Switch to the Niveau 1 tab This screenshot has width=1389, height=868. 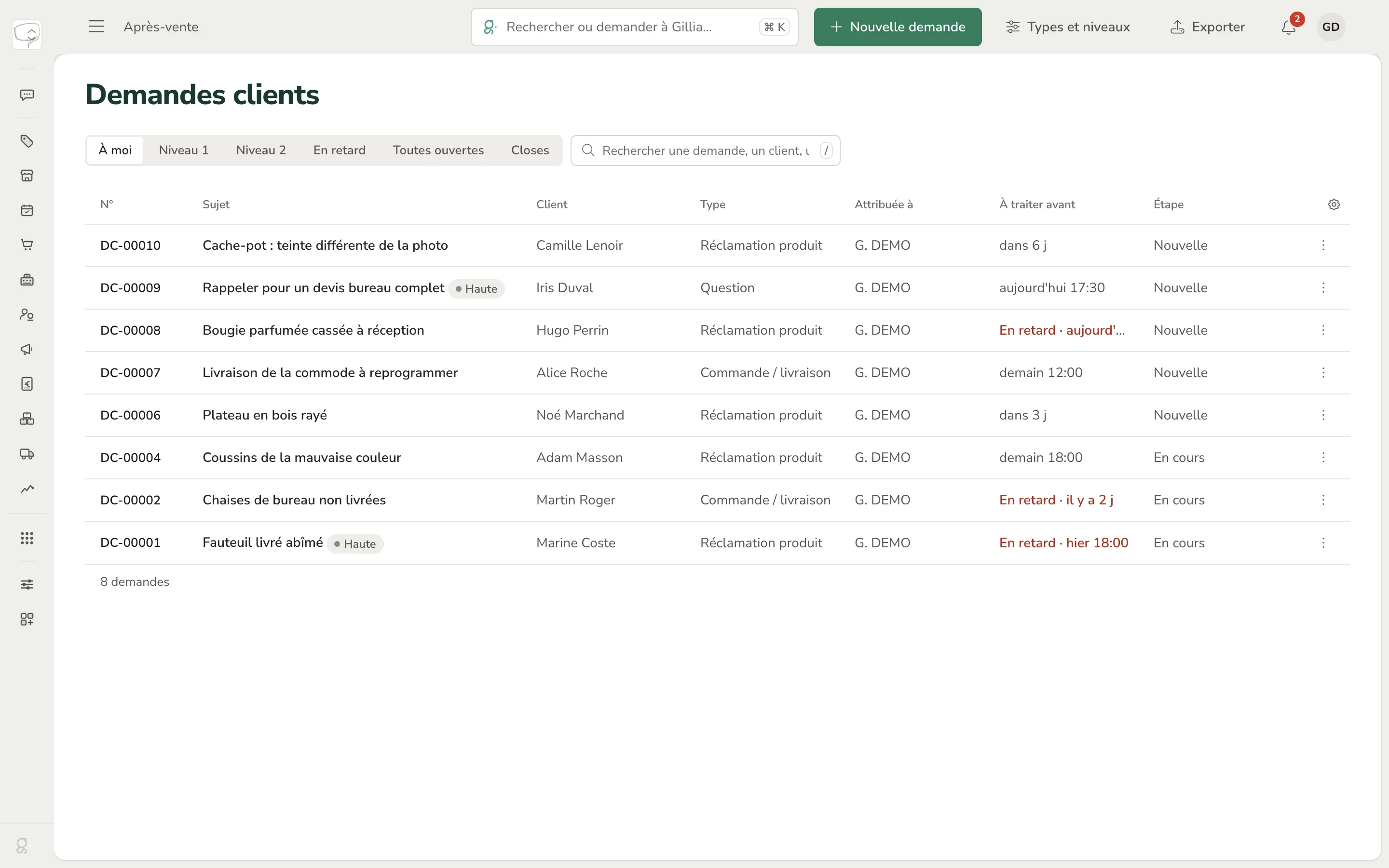coord(184,150)
